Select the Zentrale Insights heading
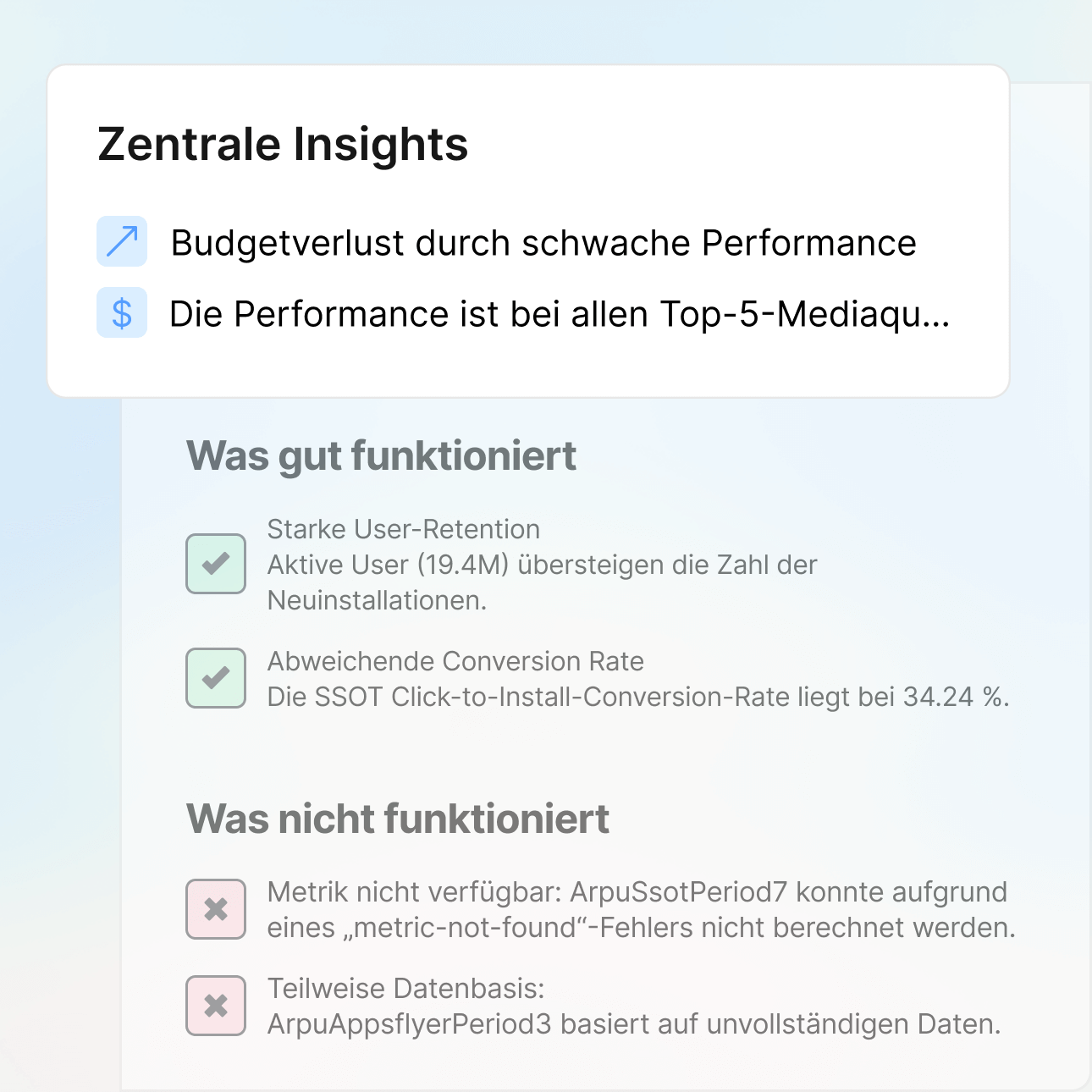Image resolution: width=1092 pixels, height=1092 pixels. tap(283, 144)
